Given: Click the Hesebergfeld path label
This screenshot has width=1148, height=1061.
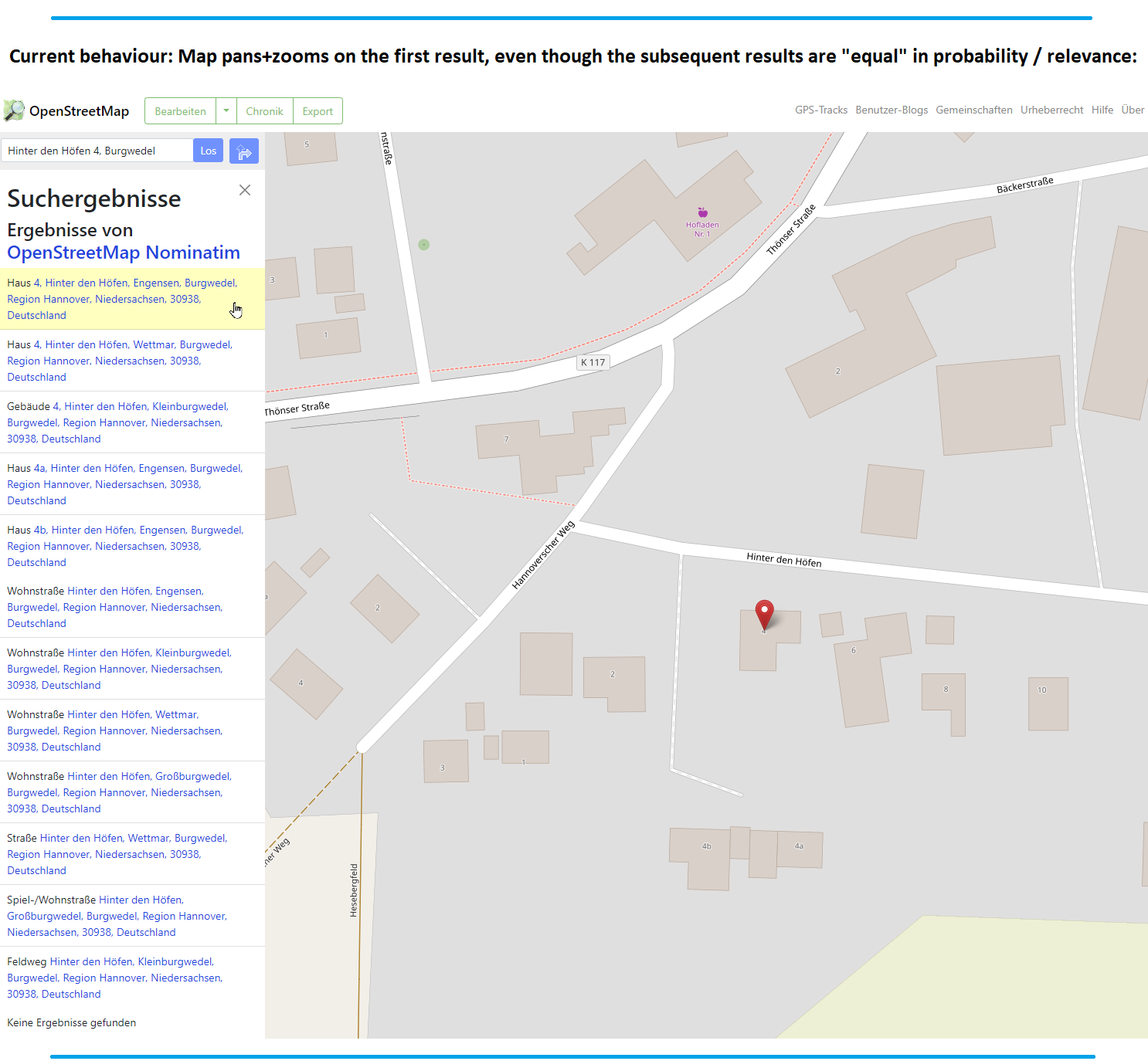Looking at the screenshot, I should point(354,890).
